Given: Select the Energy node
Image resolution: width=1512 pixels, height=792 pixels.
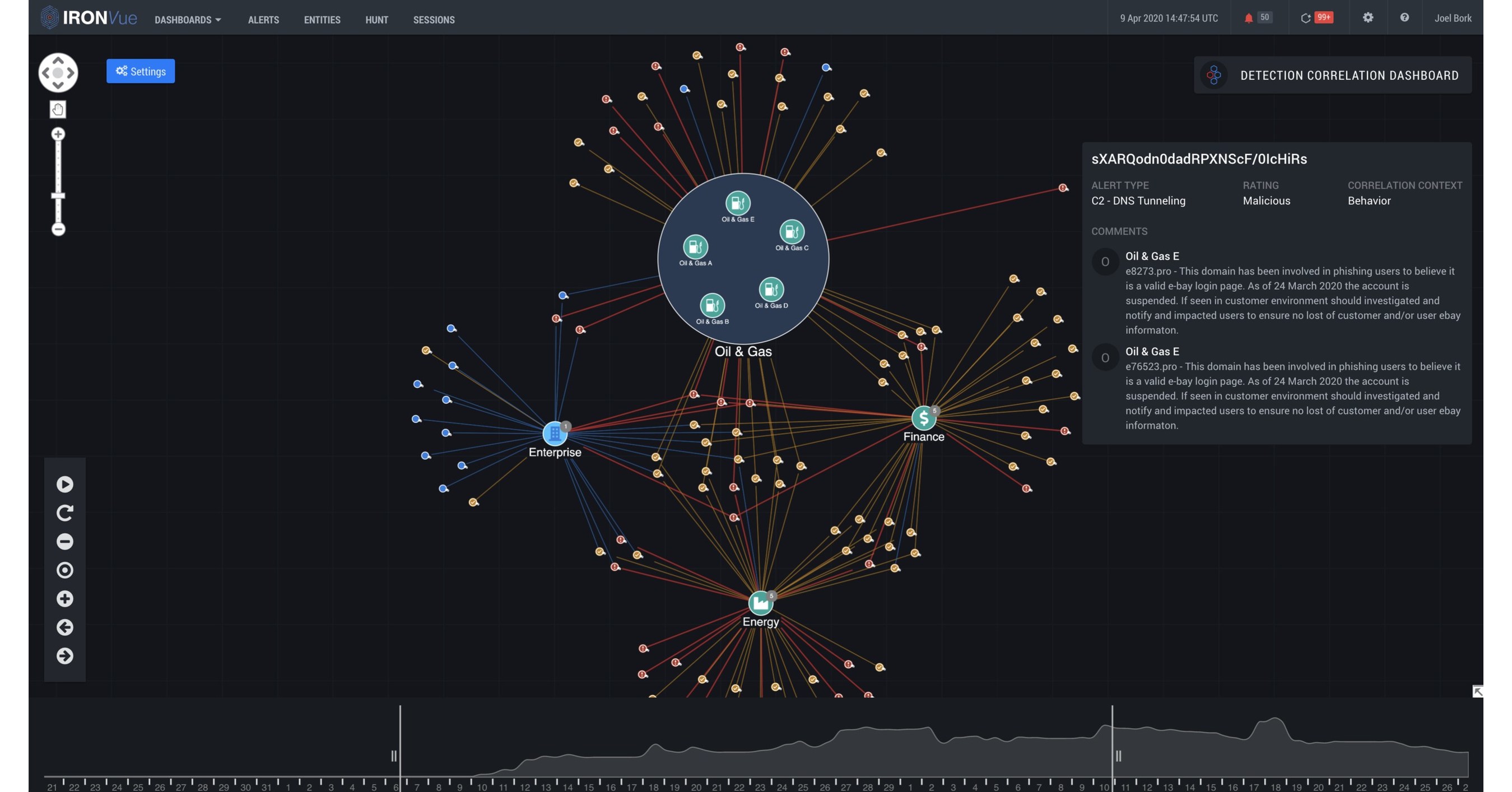Looking at the screenshot, I should click(760, 602).
